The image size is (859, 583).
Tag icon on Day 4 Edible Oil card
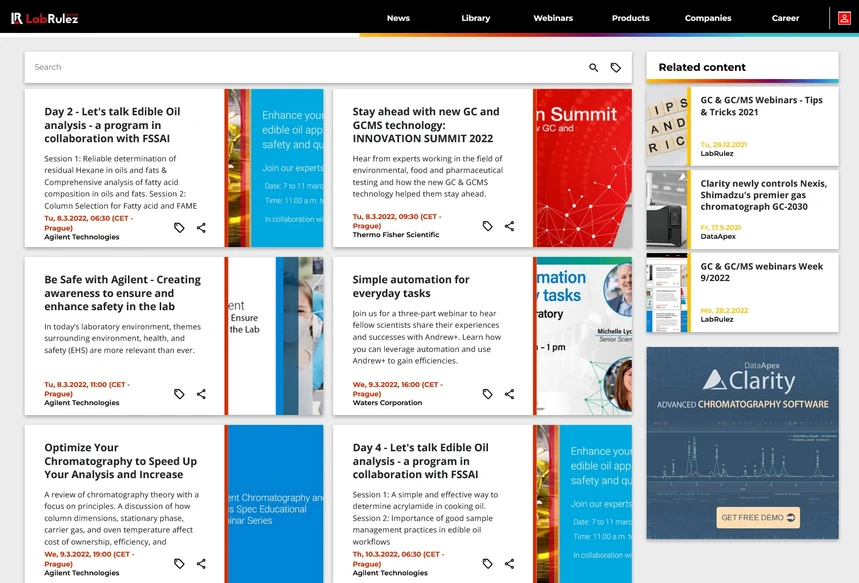click(488, 563)
